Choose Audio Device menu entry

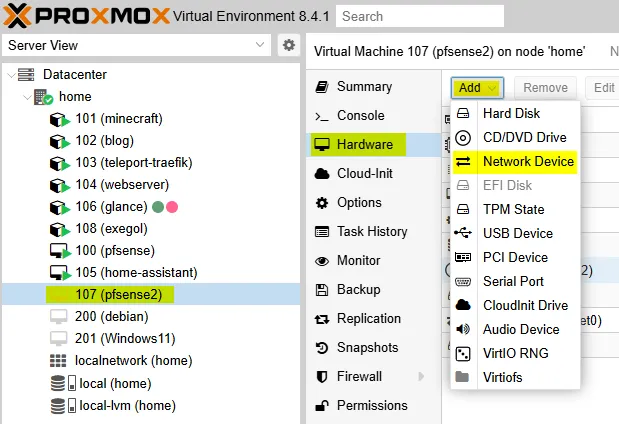click(x=515, y=329)
